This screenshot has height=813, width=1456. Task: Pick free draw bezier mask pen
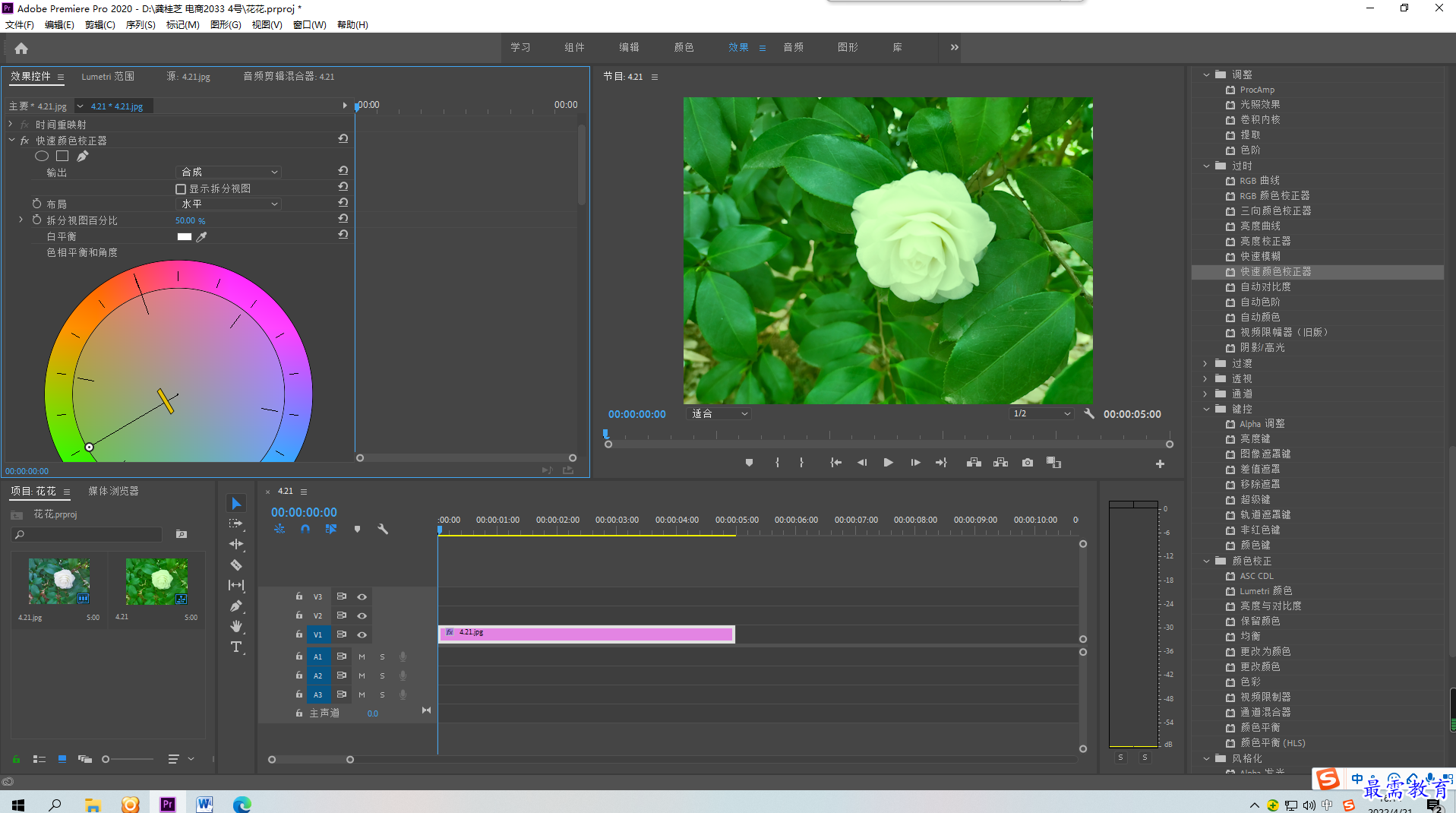point(82,156)
